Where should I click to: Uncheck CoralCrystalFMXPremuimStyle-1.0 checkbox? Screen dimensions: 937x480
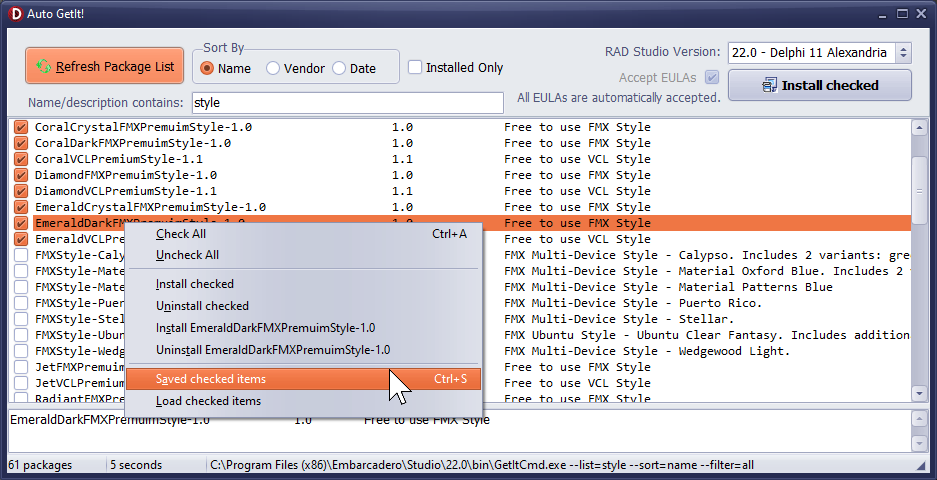pyautogui.click(x=21, y=127)
